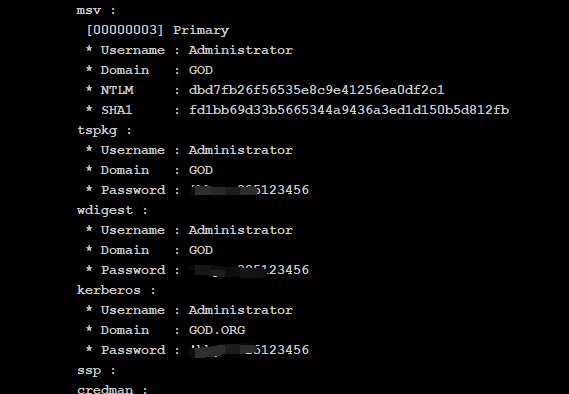Image resolution: width=569 pixels, height=394 pixels.
Task: Click Administrator username under wdigest
Action: pos(241,230)
